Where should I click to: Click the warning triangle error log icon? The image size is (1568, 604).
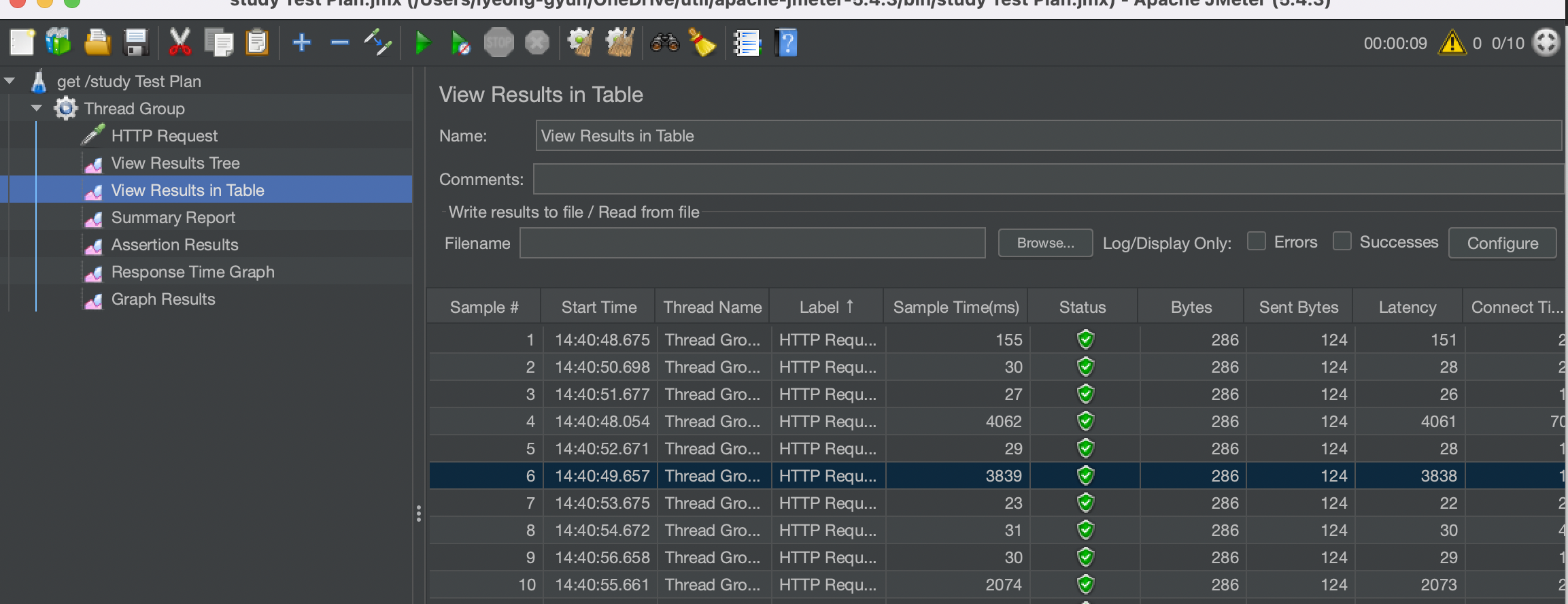click(1452, 44)
